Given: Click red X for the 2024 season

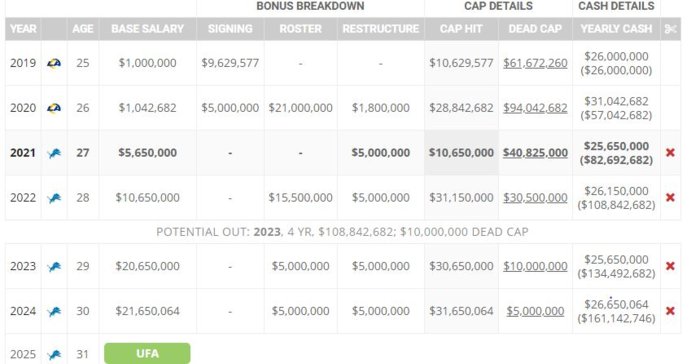Looking at the screenshot, I should point(670,311).
